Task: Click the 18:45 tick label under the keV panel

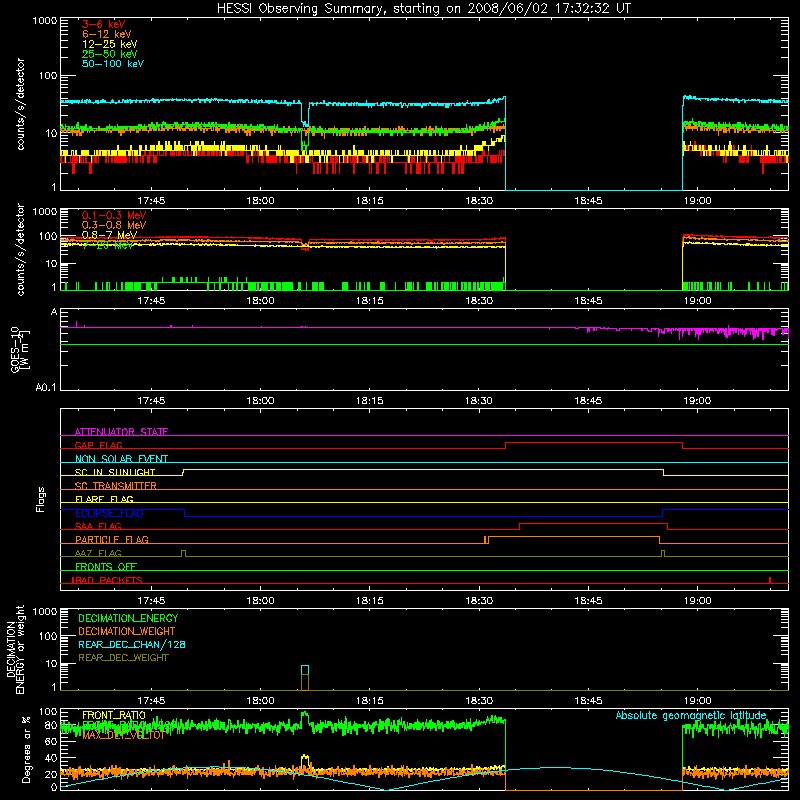Action: 588,201
